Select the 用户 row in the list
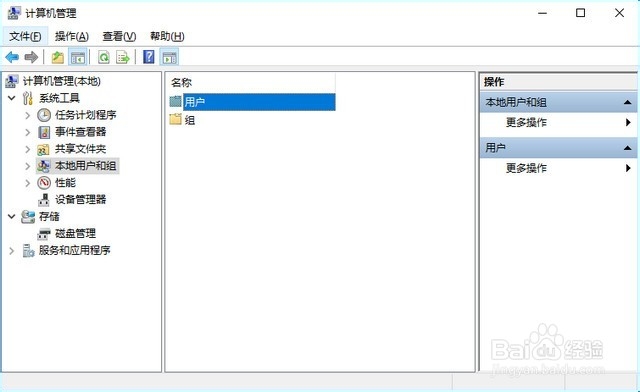 (x=252, y=102)
